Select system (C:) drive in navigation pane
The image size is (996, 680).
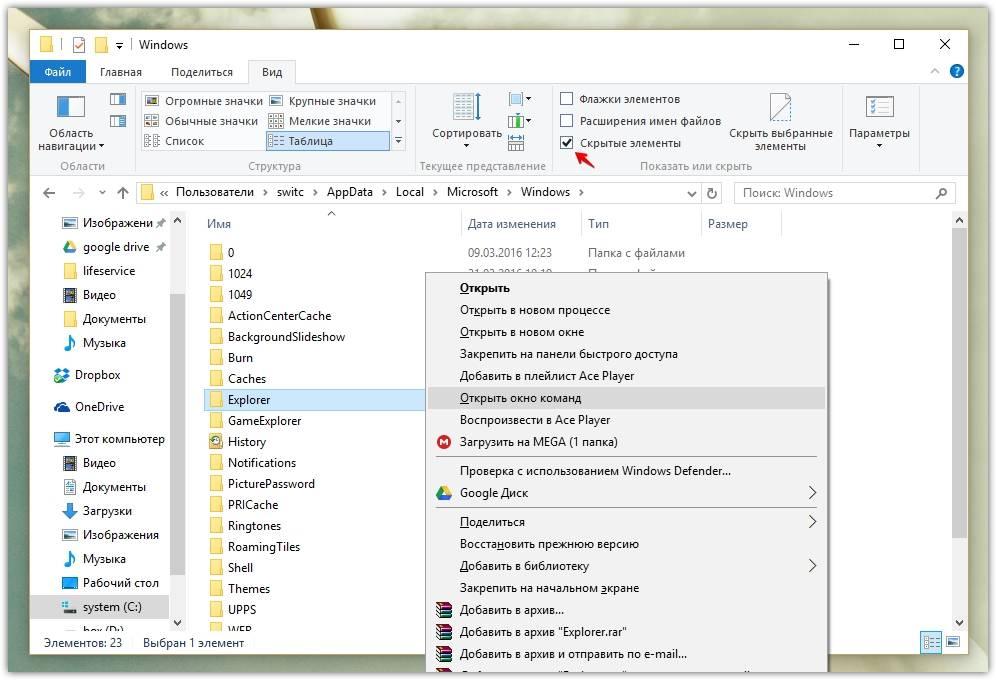[112, 607]
